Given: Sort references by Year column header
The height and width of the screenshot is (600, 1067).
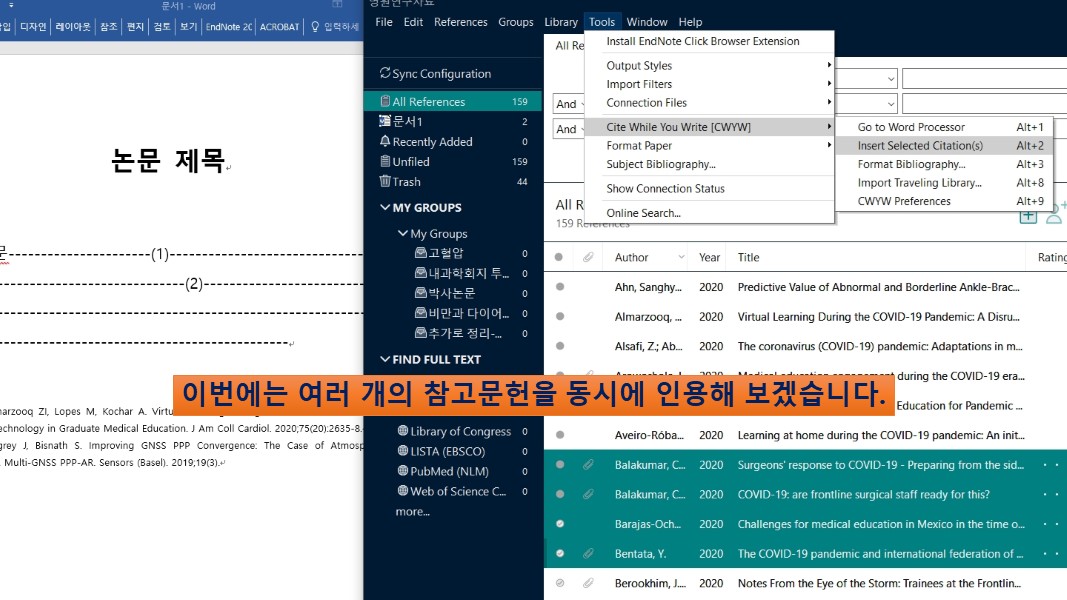Looking at the screenshot, I should [708, 257].
